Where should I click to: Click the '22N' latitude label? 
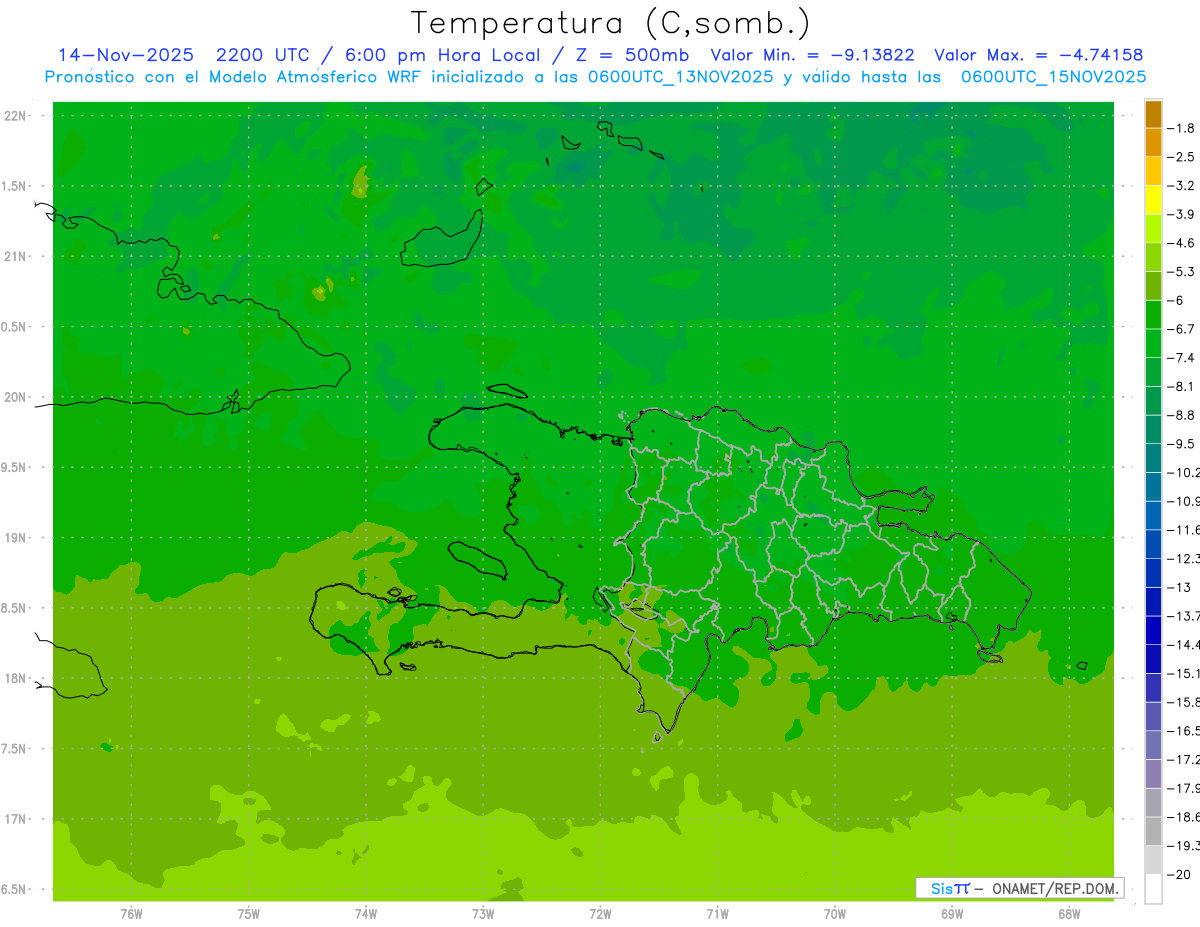[16, 116]
